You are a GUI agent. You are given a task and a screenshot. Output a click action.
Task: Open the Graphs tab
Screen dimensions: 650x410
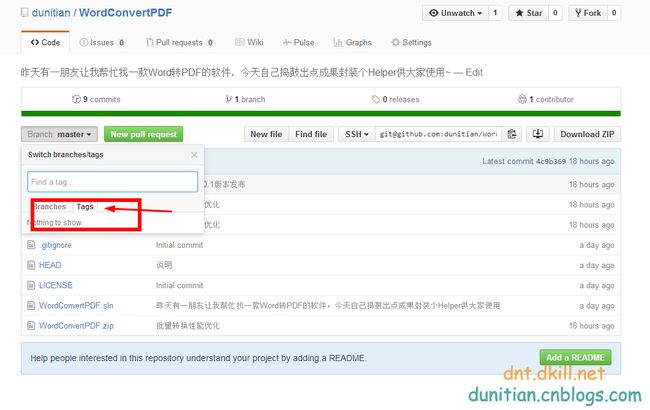tap(353, 42)
